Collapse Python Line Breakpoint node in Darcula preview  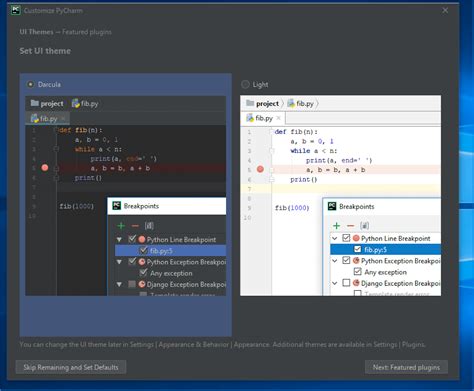(x=119, y=239)
